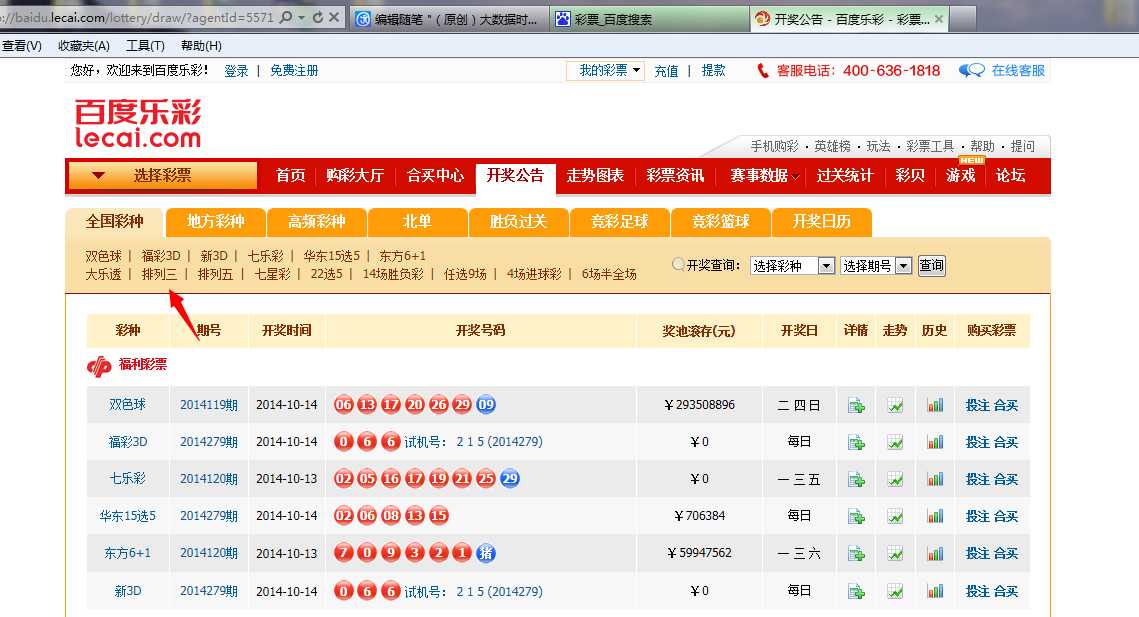Click the 百度乐彩 lecai.com logo
The width and height of the screenshot is (1139, 617).
click(x=138, y=124)
